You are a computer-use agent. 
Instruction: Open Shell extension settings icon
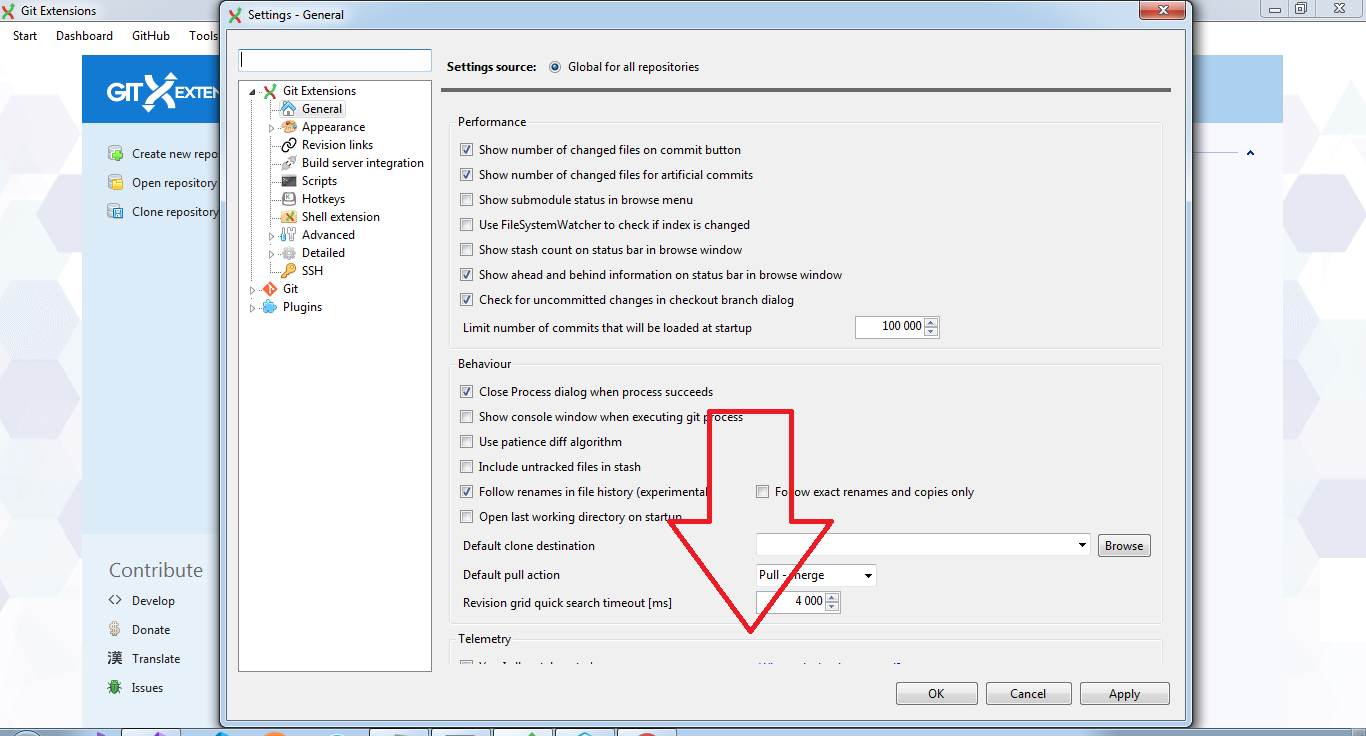(290, 216)
